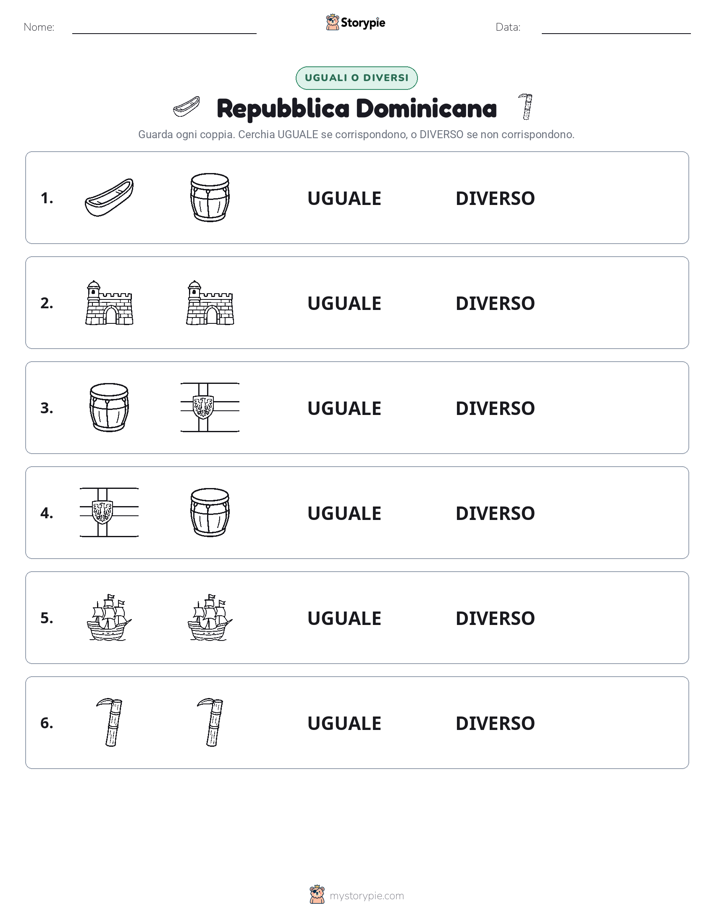Select UGUALE for row 5

[344, 618]
